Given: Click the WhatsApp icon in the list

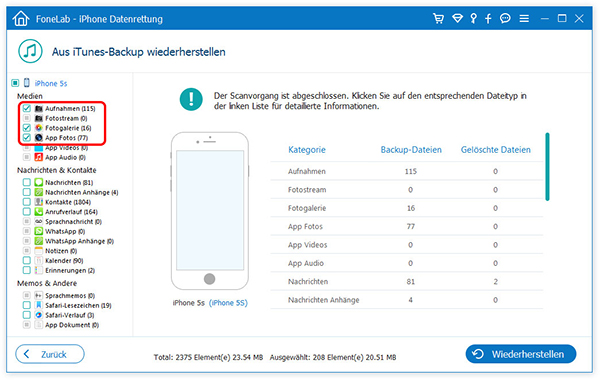Looking at the screenshot, I should pos(39,231).
